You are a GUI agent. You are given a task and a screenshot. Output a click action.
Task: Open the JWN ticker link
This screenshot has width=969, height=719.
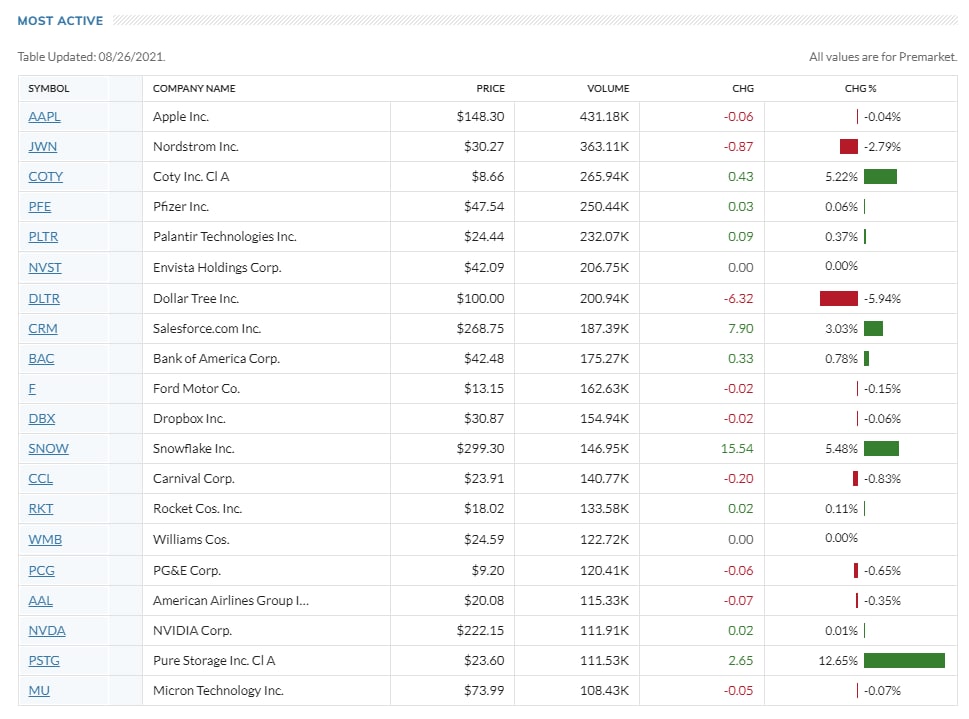click(43, 147)
